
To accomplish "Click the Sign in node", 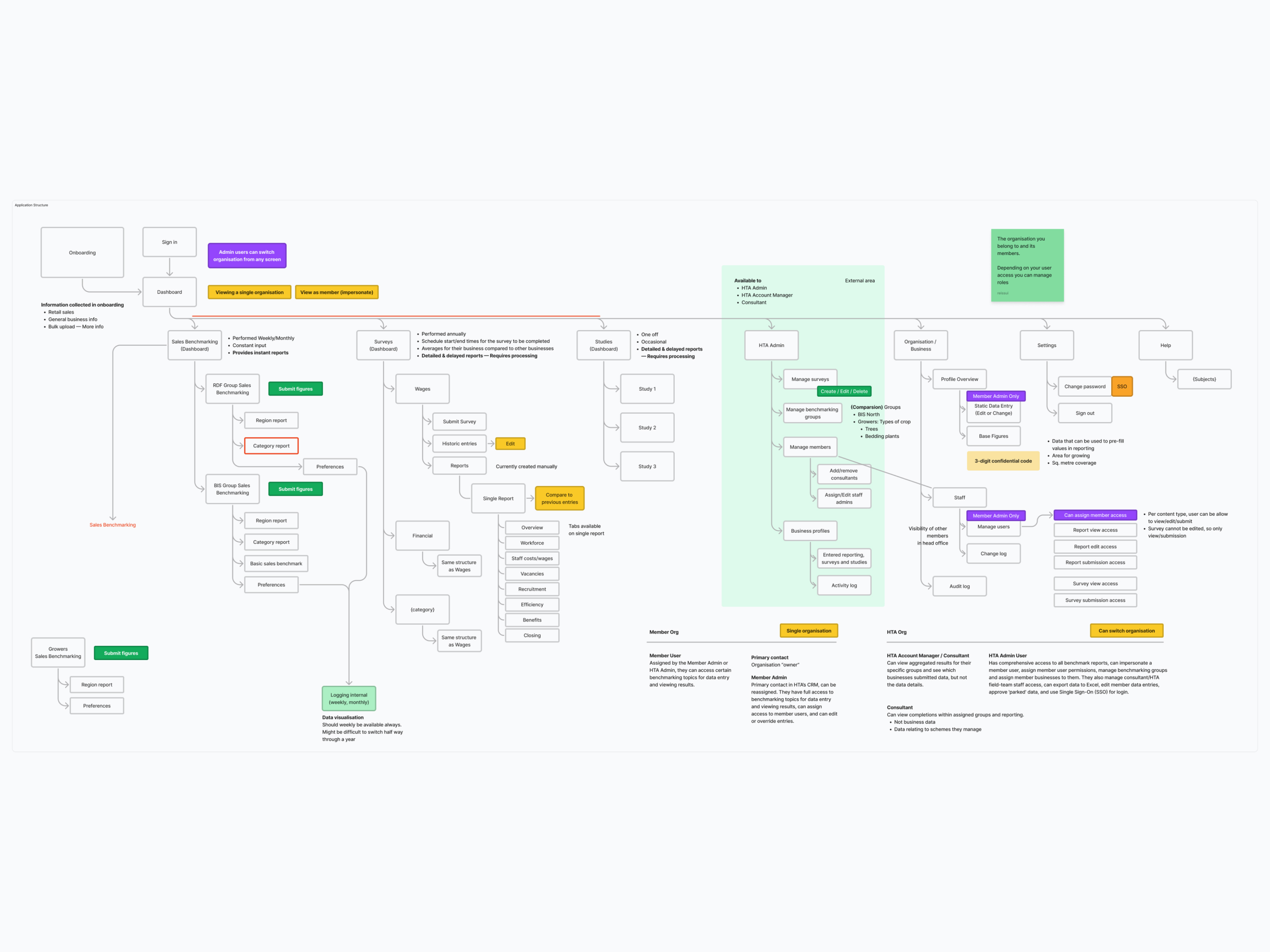I will click(x=169, y=242).
